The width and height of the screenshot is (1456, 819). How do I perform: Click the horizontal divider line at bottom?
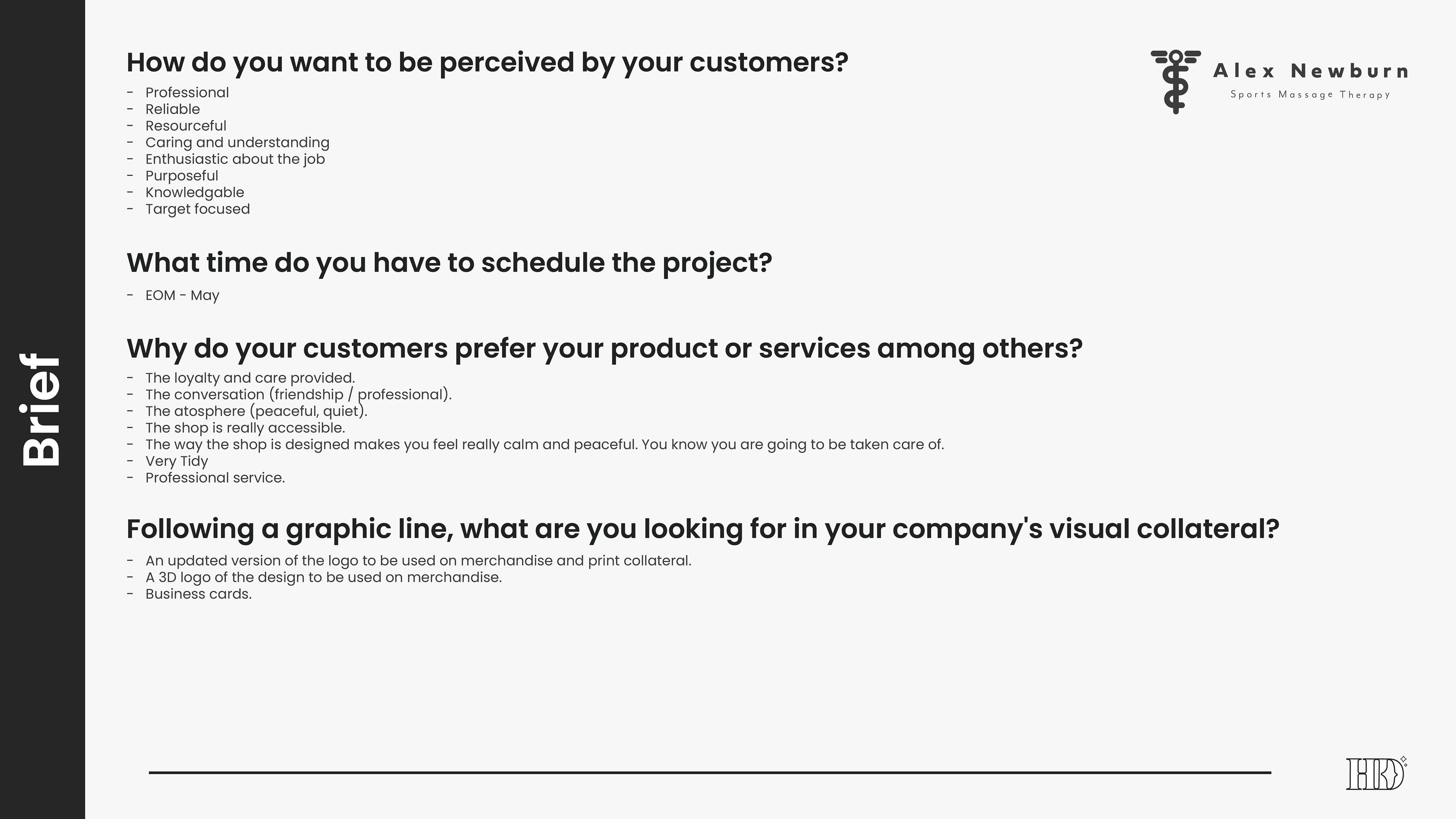710,772
